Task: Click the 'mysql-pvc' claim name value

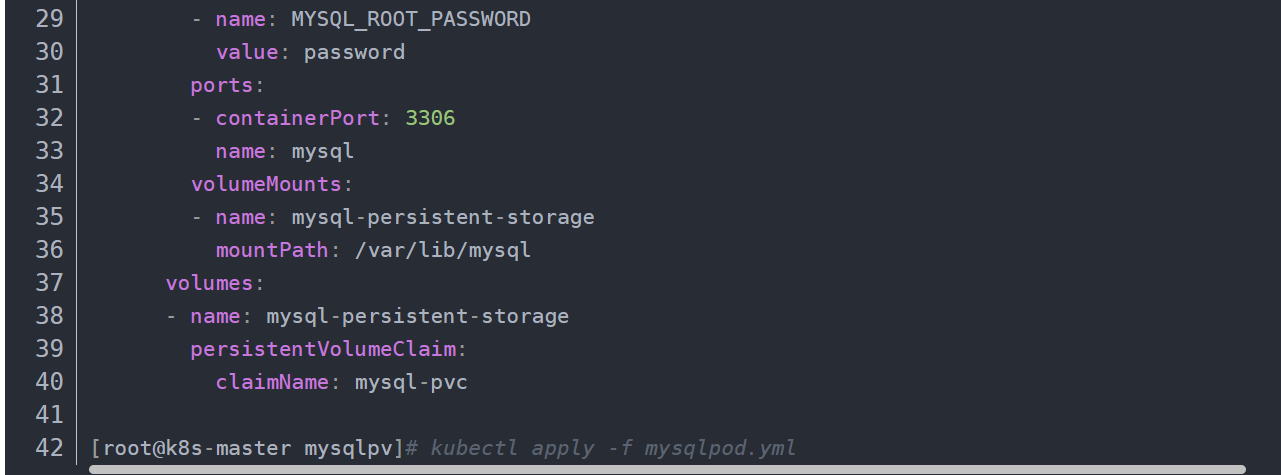Action: pyautogui.click(x=411, y=382)
